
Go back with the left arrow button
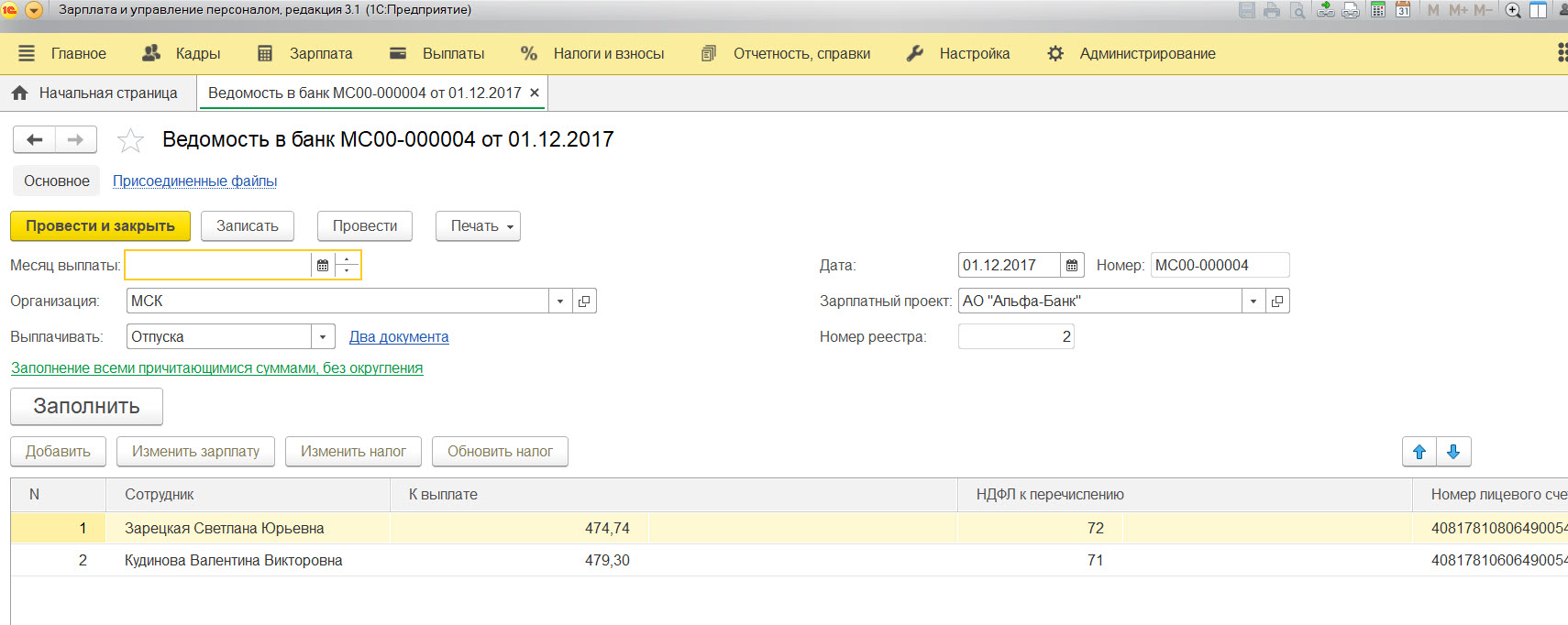coord(35,140)
